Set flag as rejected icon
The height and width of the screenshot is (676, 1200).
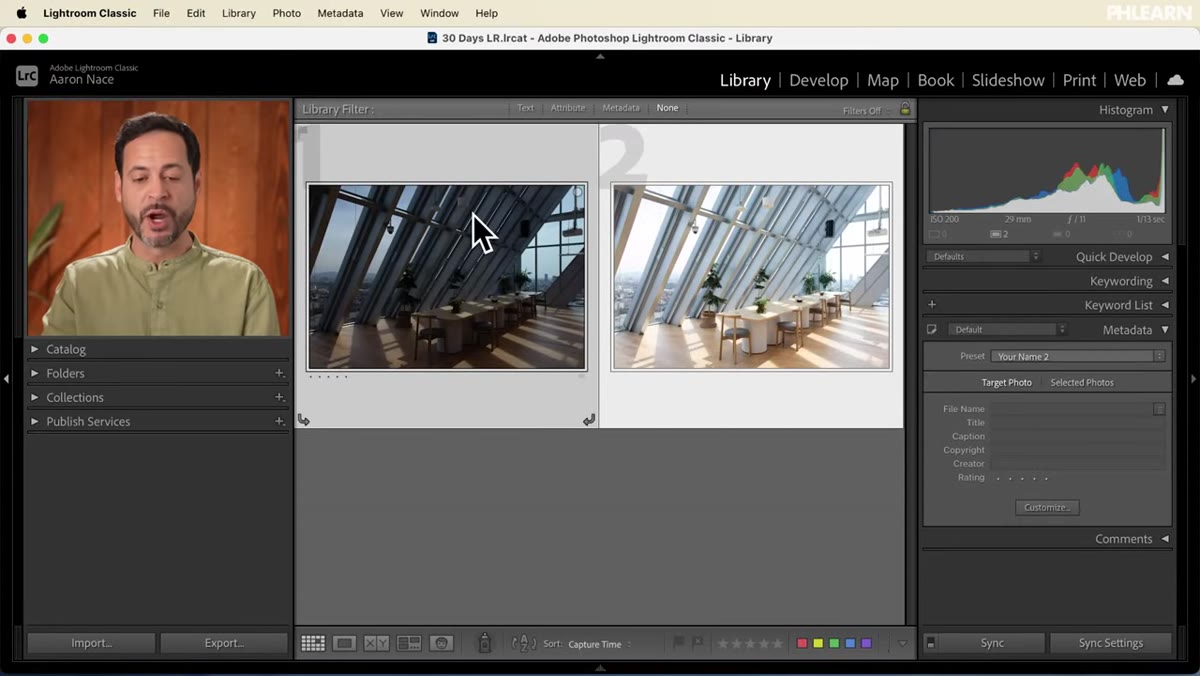tap(698, 643)
